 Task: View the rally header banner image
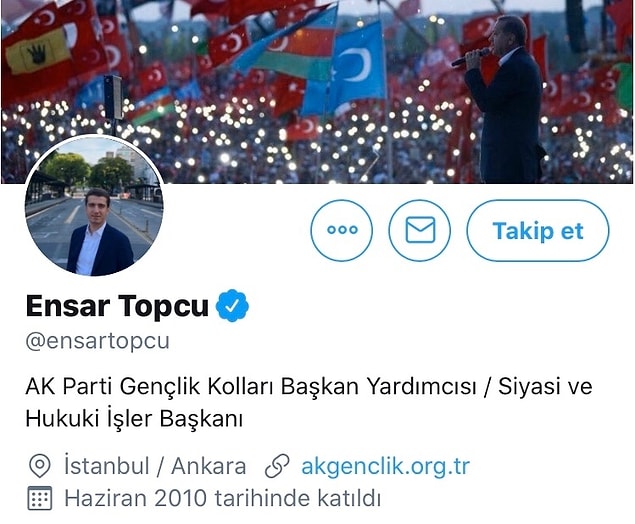(x=318, y=92)
